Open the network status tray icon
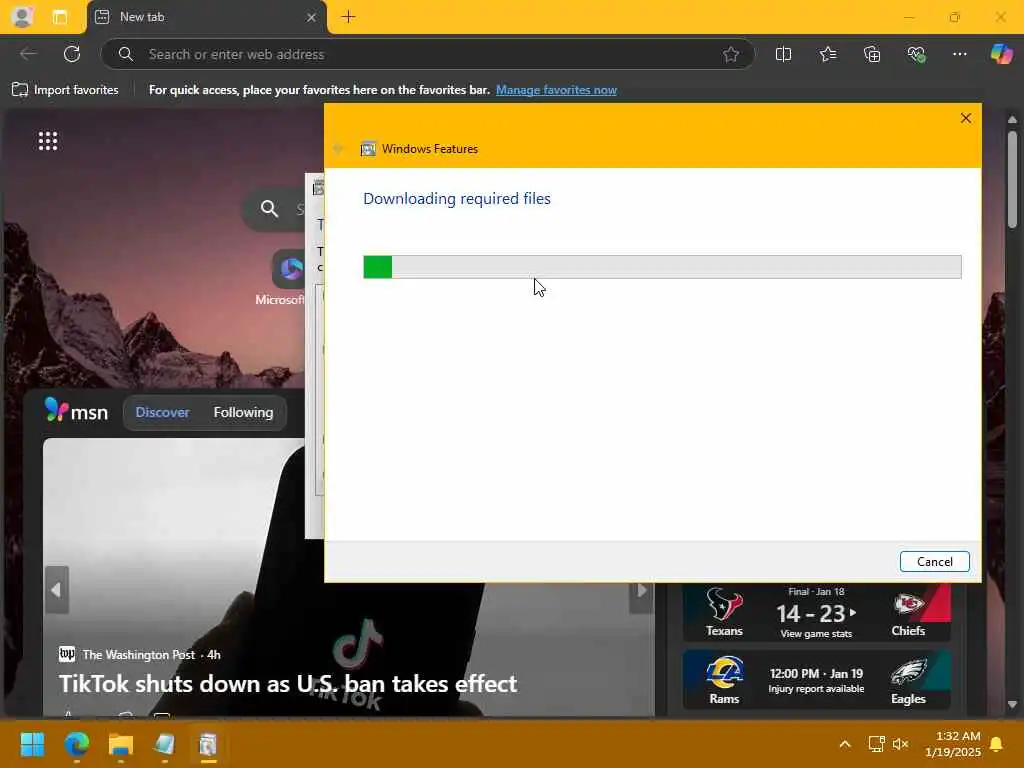1024x768 pixels. pos(876,744)
